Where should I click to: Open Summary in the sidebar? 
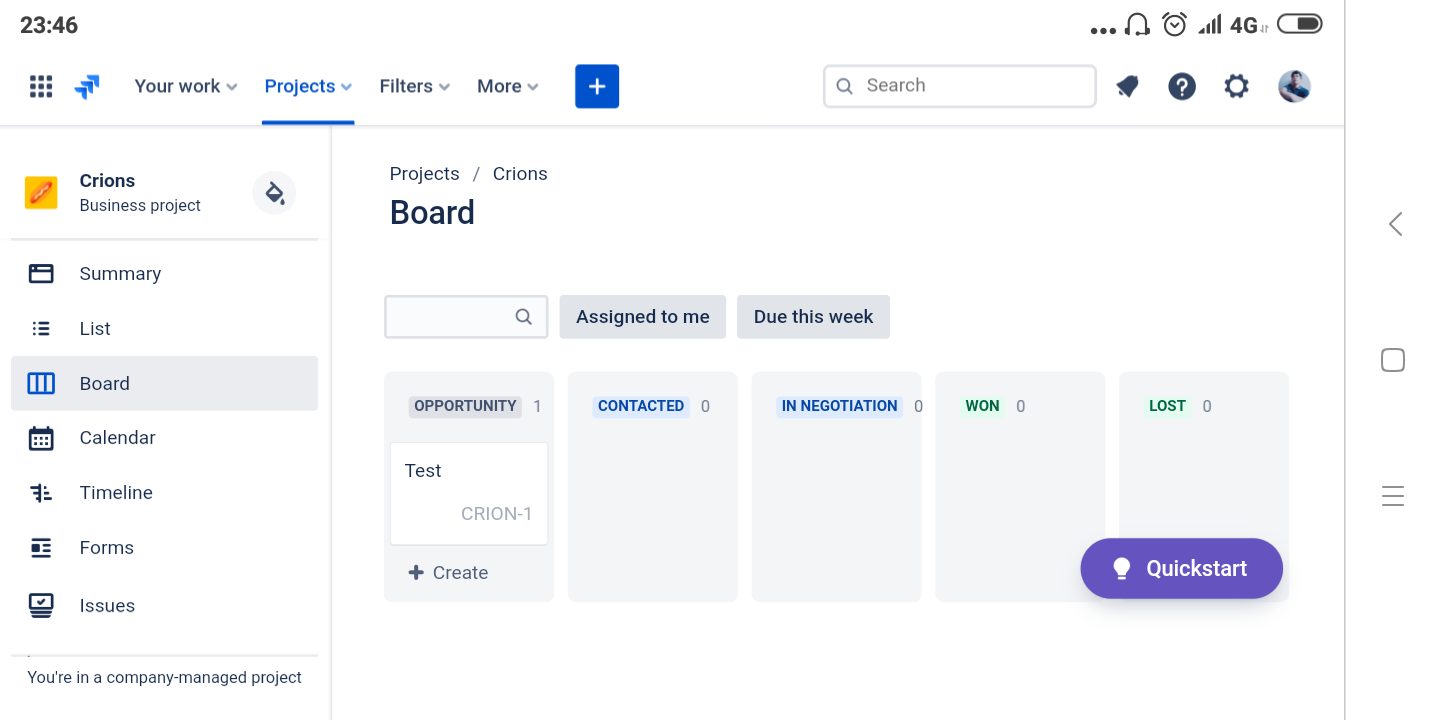click(164, 273)
